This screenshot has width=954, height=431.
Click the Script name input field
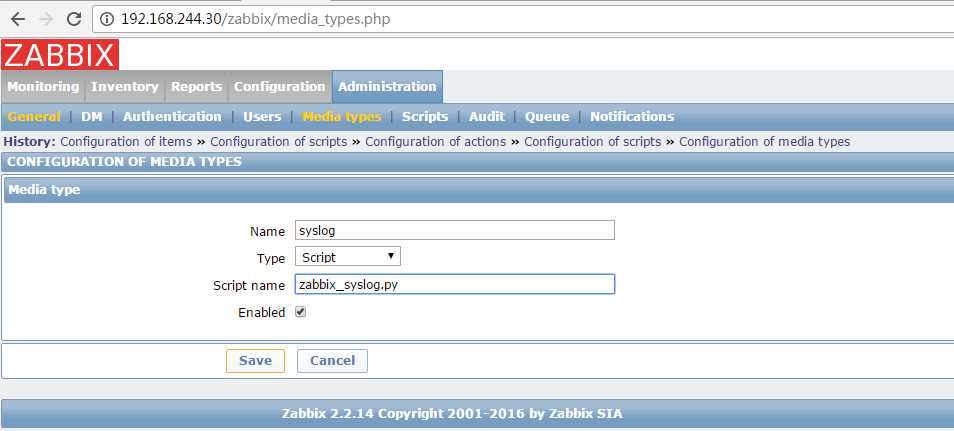point(454,284)
